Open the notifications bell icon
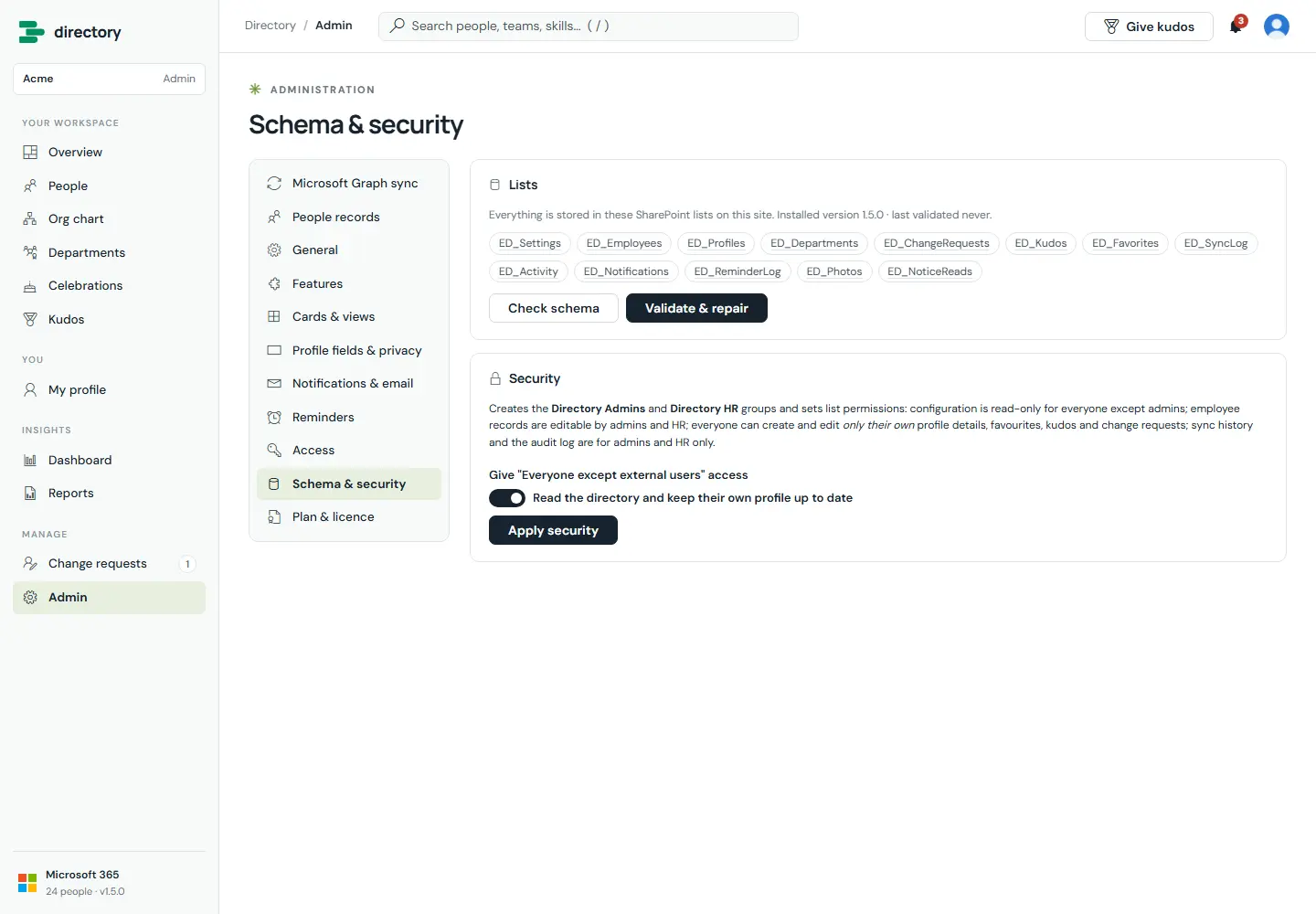The height and width of the screenshot is (914, 1316). coord(1236,27)
